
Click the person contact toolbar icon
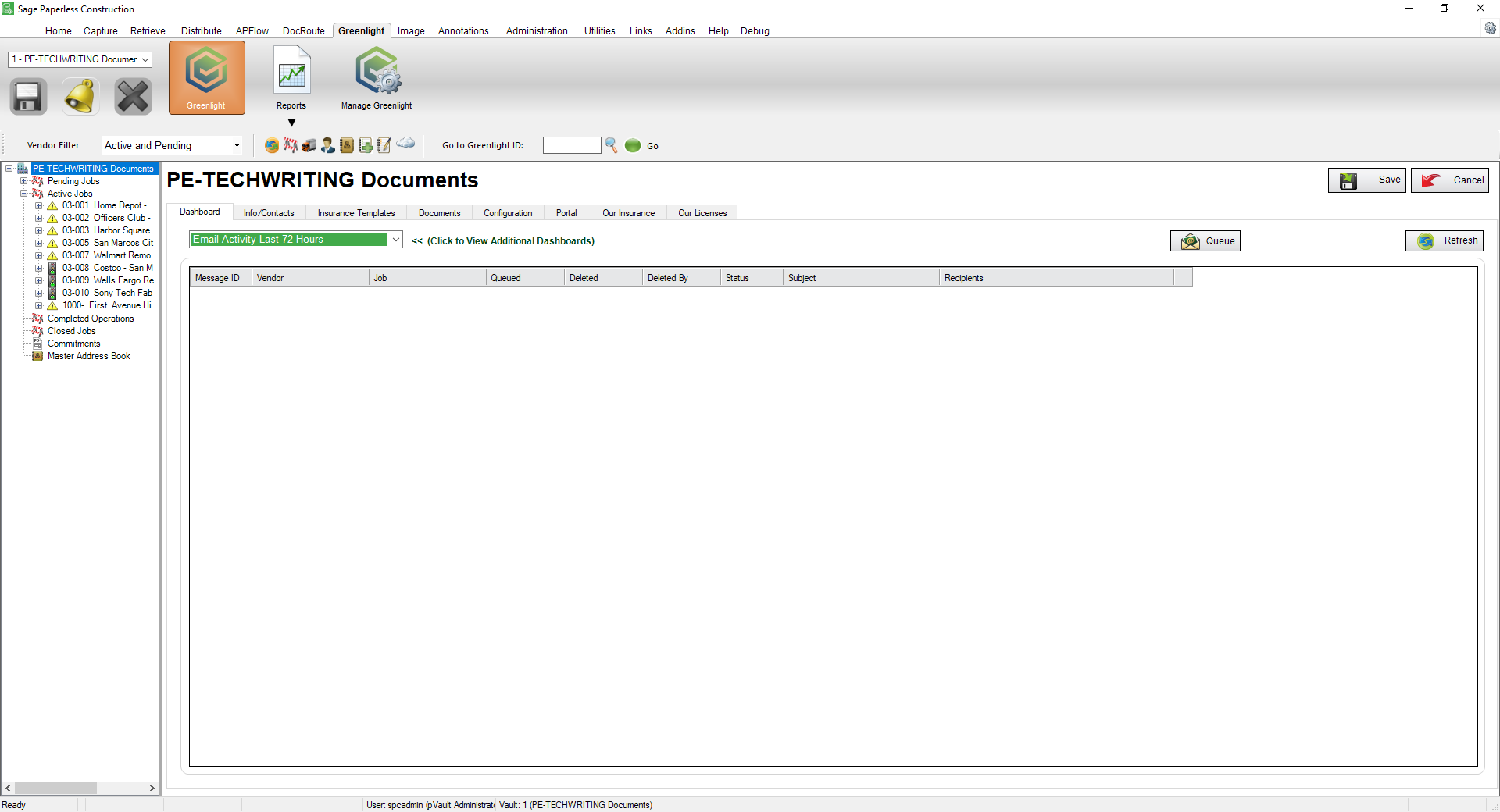[328, 145]
